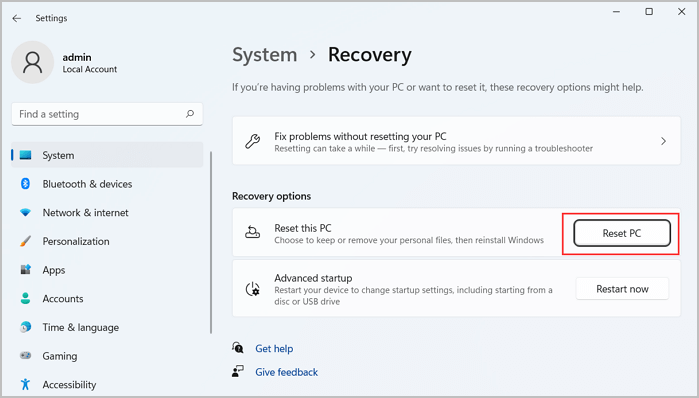Open the System sidebar item

point(107,155)
